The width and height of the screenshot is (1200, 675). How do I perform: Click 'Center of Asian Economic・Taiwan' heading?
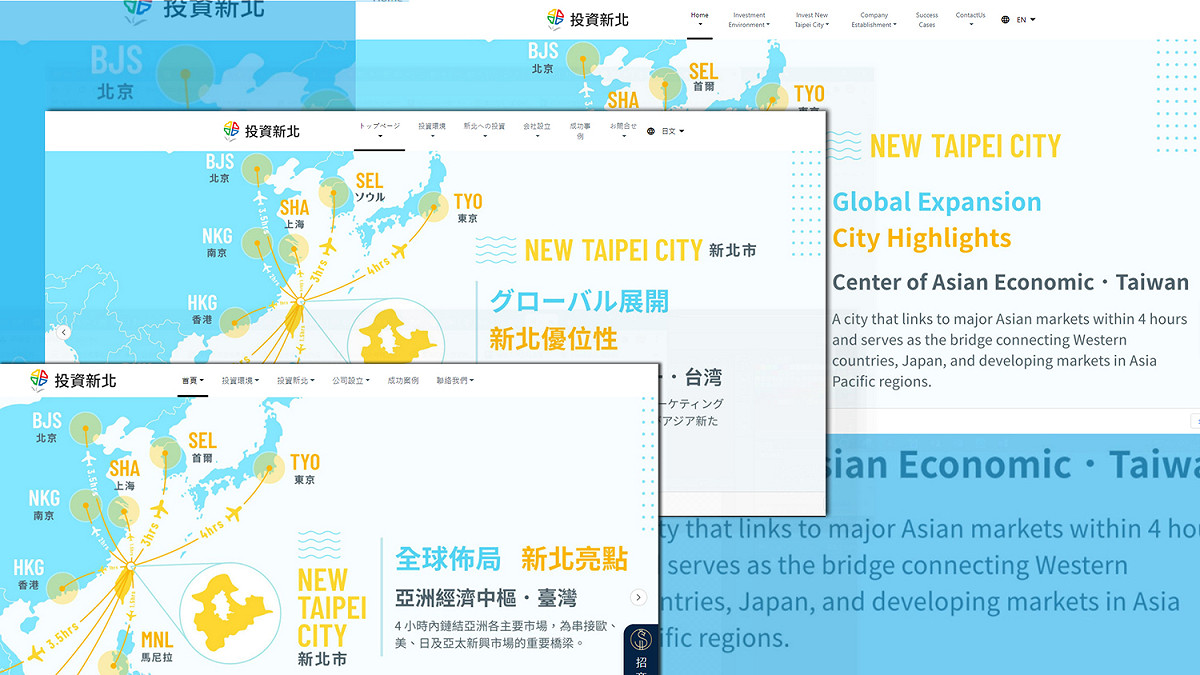1011,282
